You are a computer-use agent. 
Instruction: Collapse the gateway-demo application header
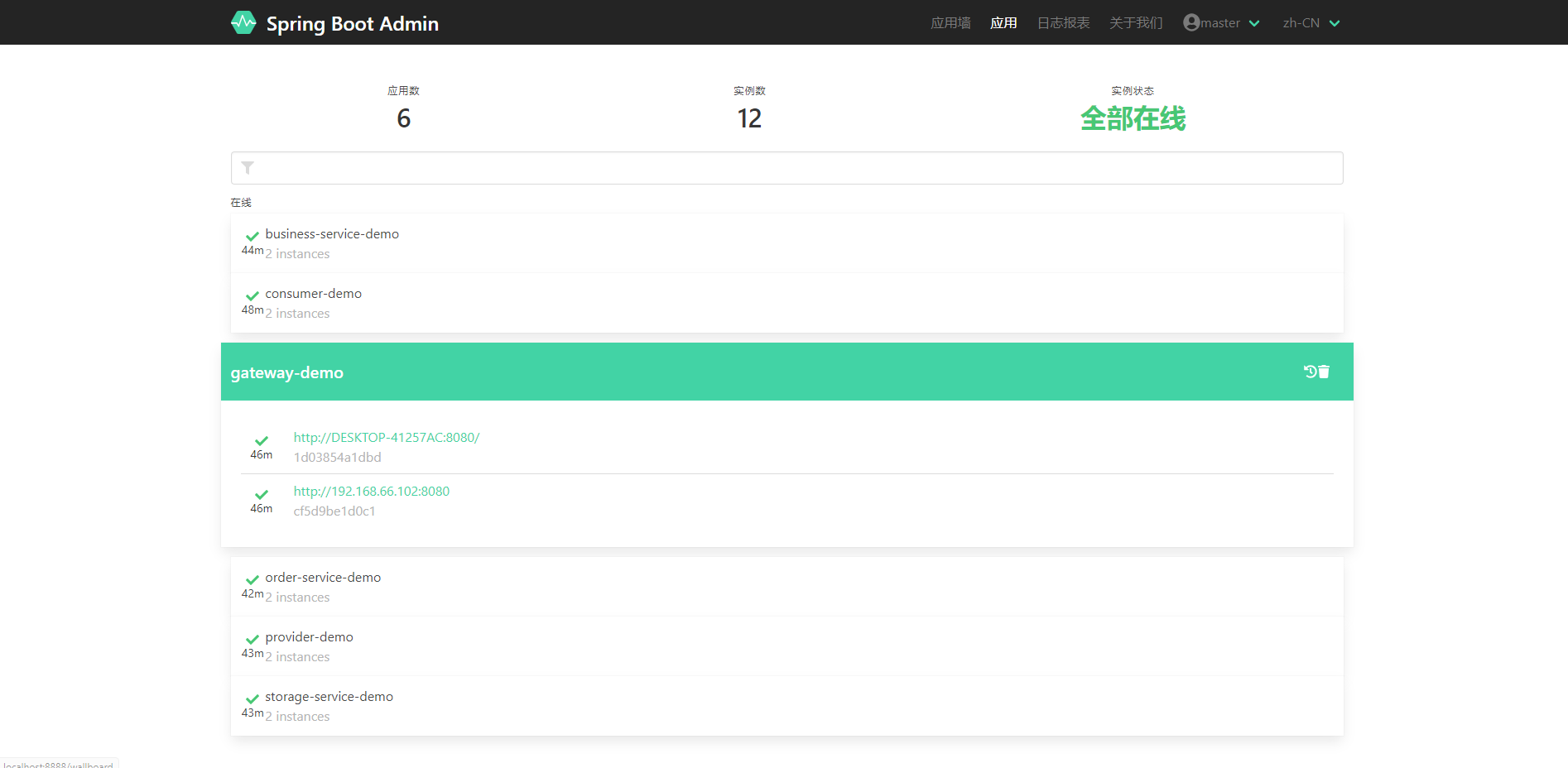tap(745, 372)
